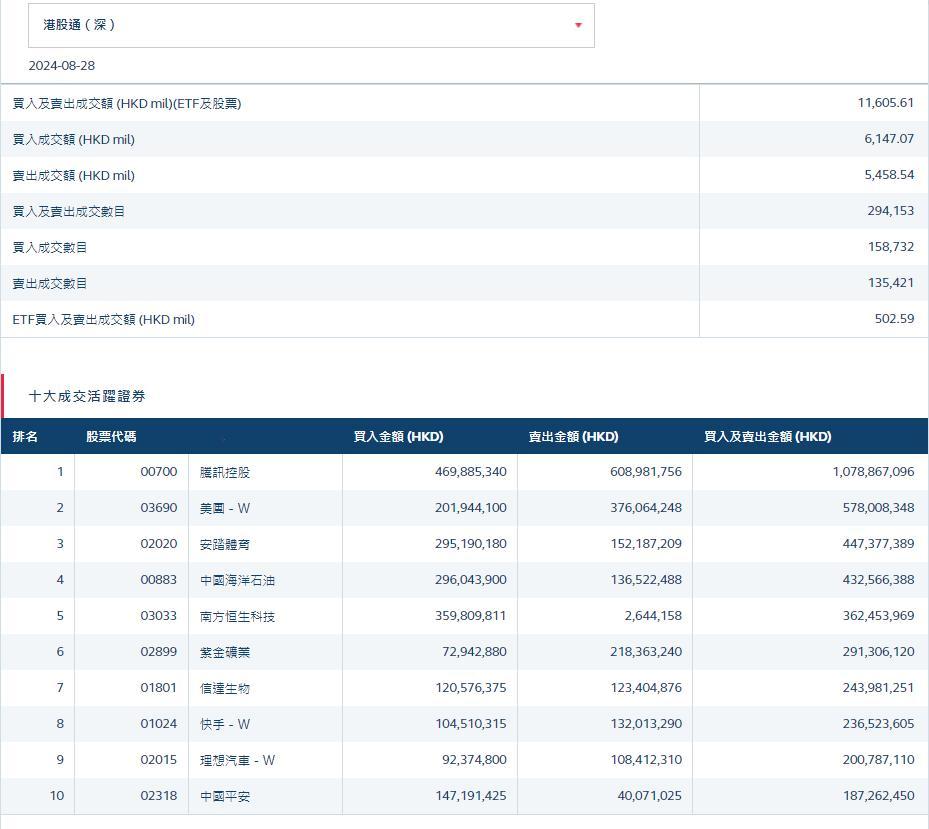The image size is (929, 829).
Task: Click the 股票代碼 column header
Action: click(x=111, y=437)
